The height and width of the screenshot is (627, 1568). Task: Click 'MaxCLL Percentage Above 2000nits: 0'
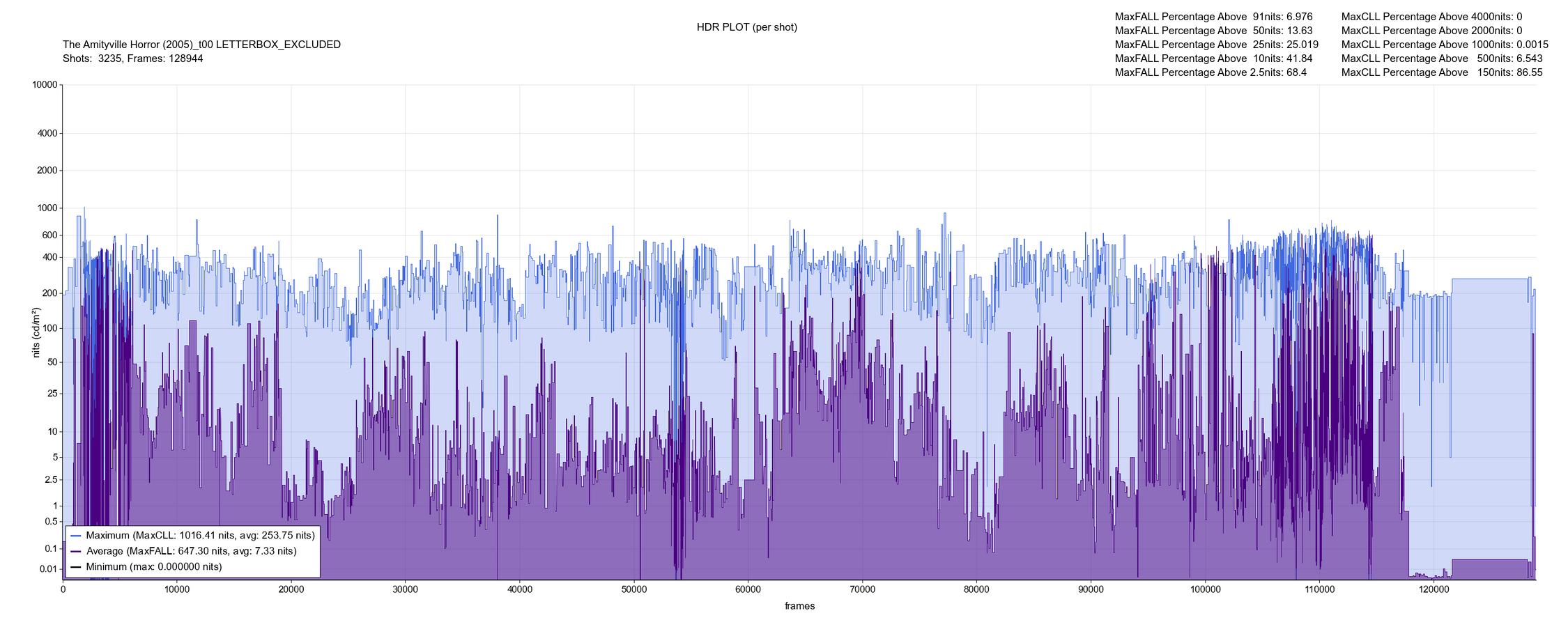1431,31
